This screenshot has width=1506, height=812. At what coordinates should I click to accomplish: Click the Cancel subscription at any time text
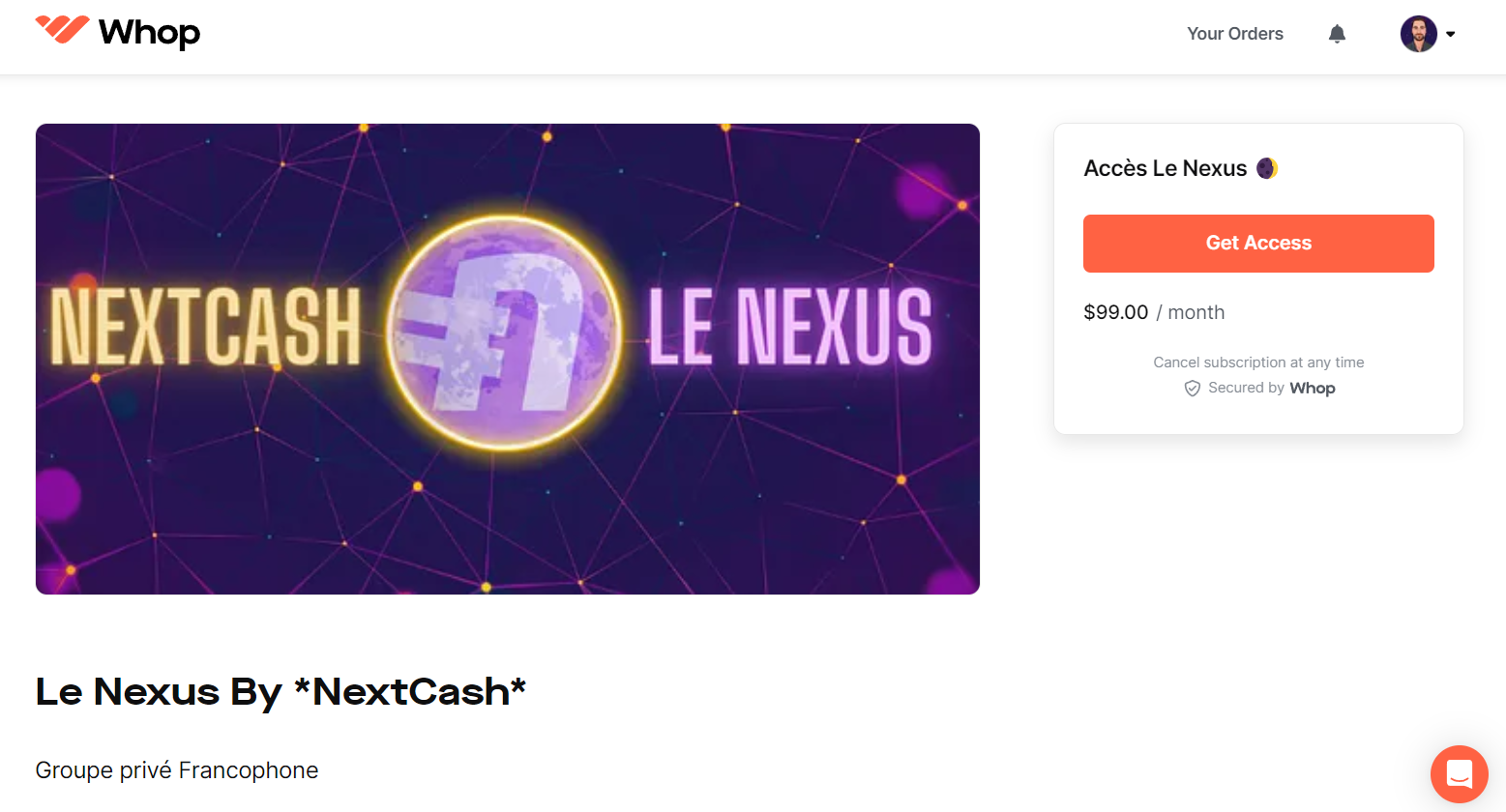(1257, 362)
